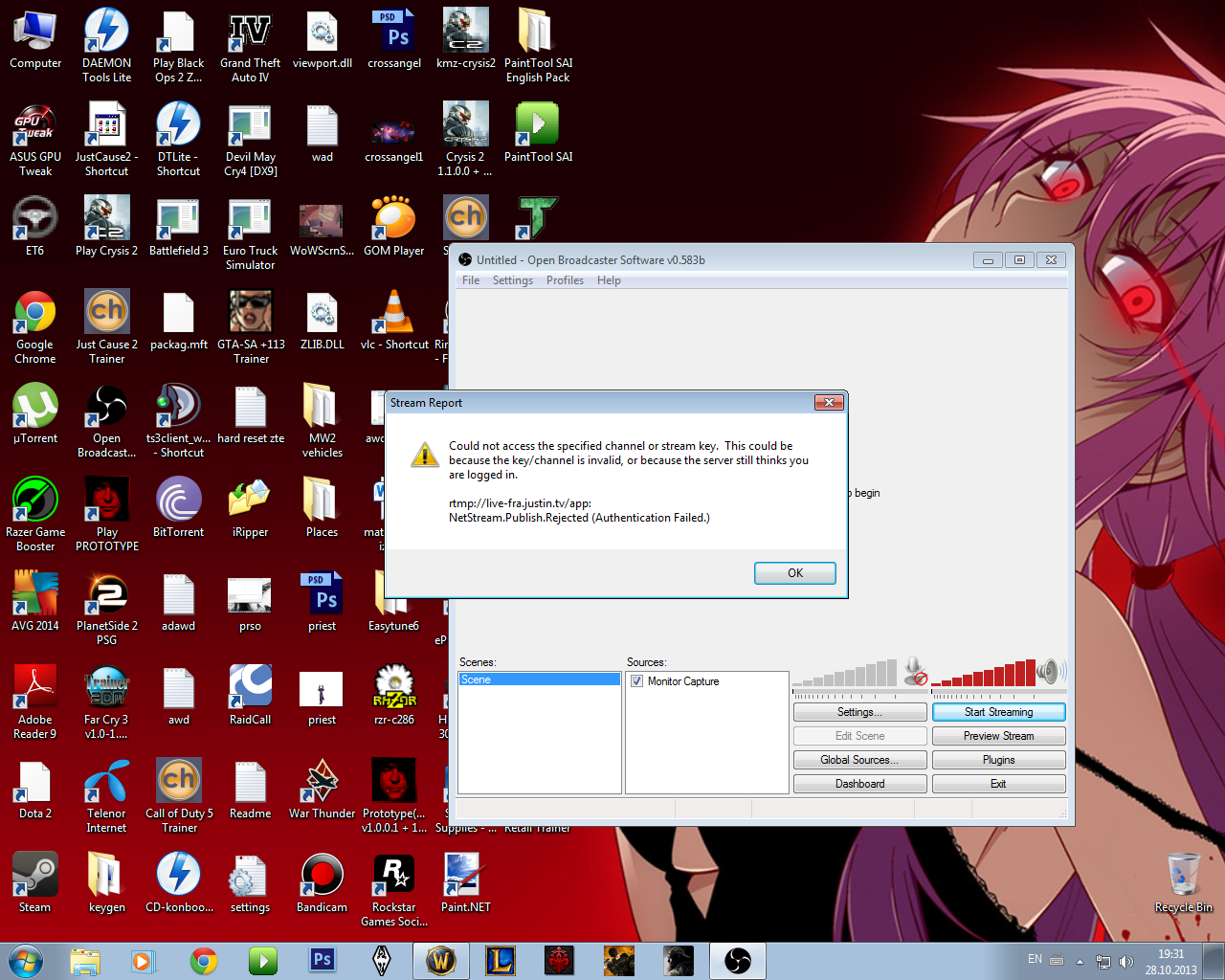The height and width of the screenshot is (980, 1225).
Task: Open the volume tray icon
Action: pos(1125,961)
